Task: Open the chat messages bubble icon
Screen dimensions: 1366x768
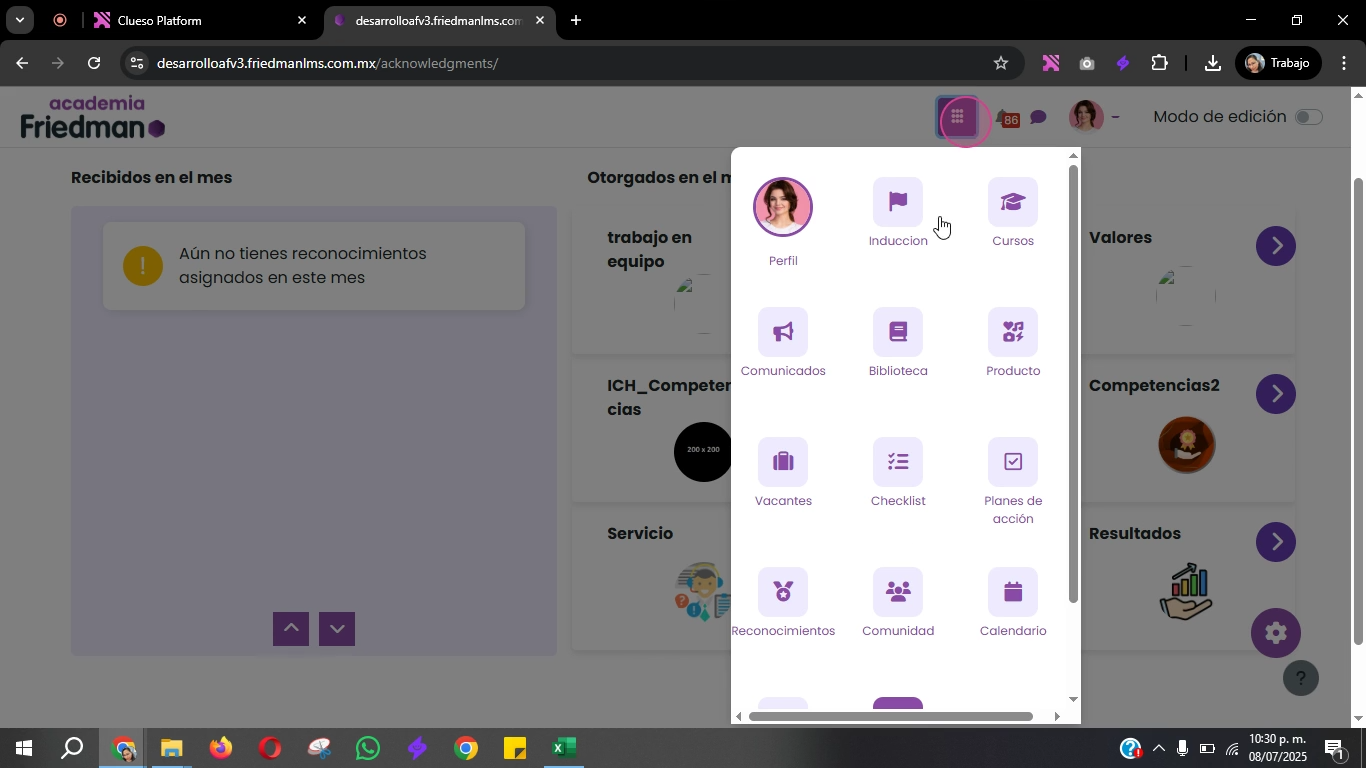Action: (x=1038, y=118)
